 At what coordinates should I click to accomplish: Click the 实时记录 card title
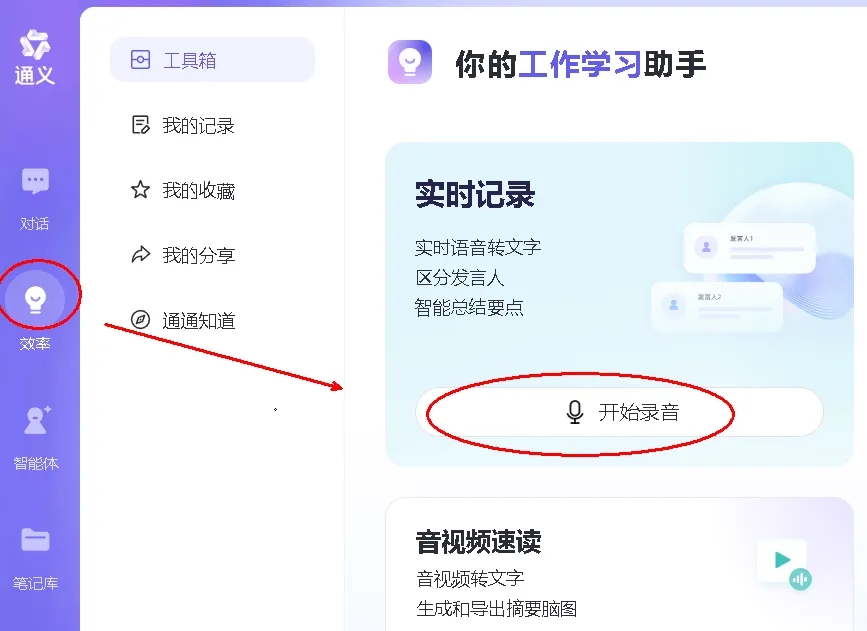point(475,195)
